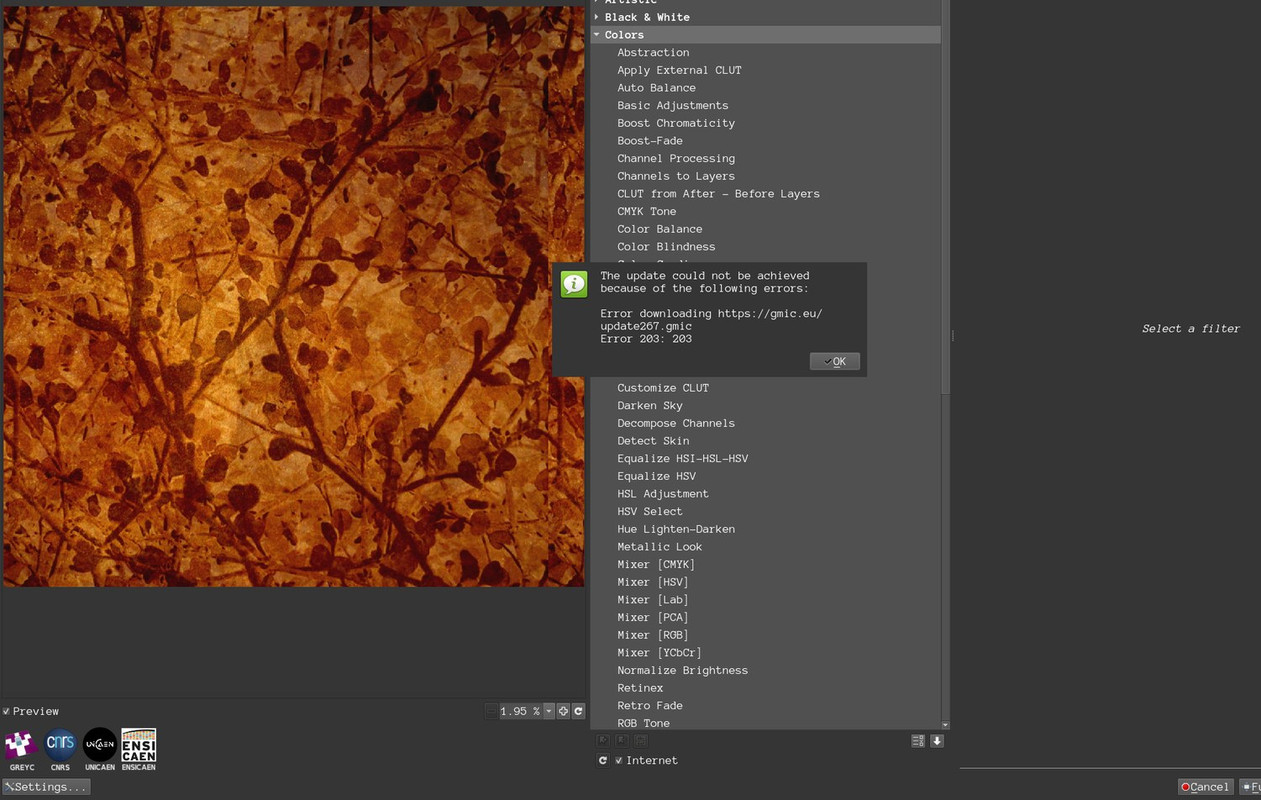The height and width of the screenshot is (800, 1261).
Task: Select the Auto Balance filter
Action: click(656, 88)
